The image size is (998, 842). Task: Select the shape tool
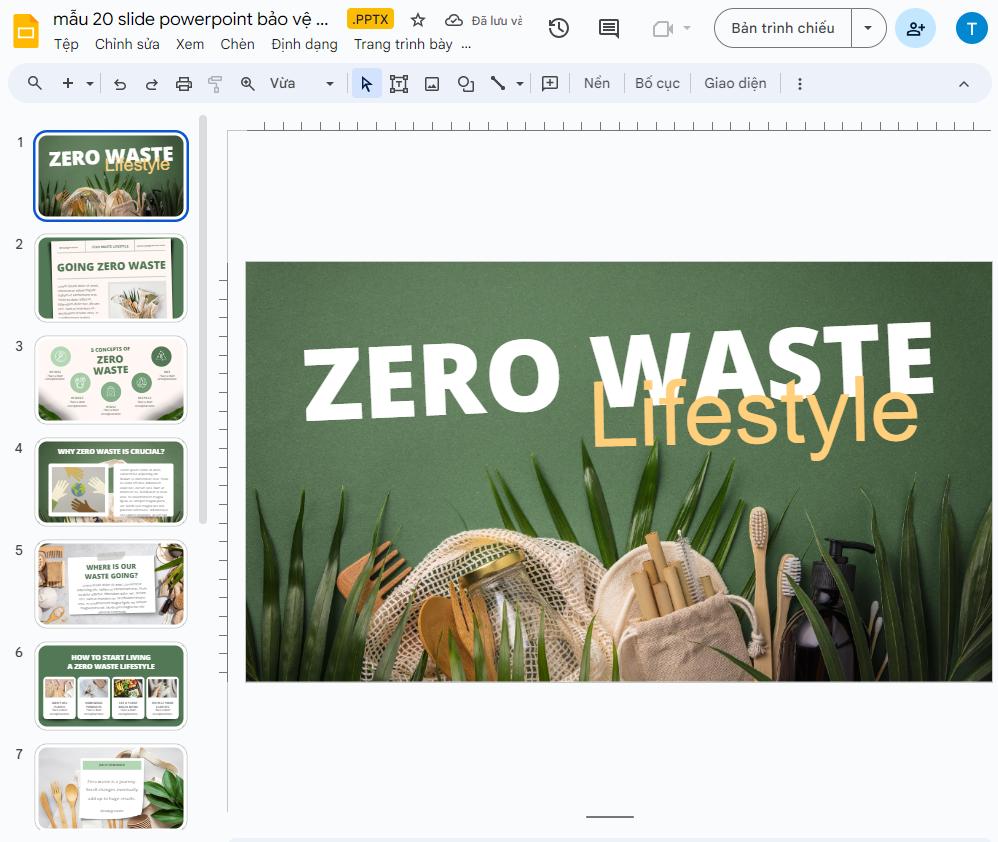(x=466, y=83)
